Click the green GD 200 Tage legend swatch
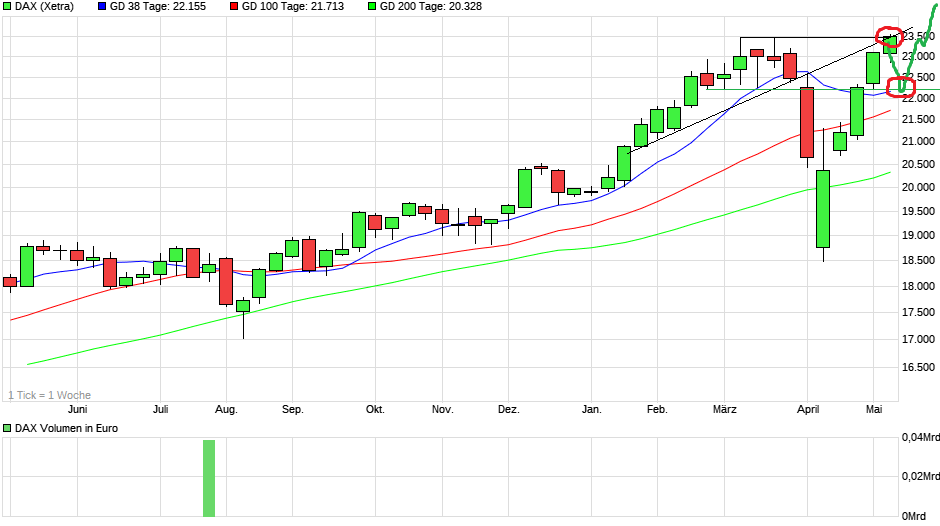Viewport: 940px width, 526px height. 372,7
